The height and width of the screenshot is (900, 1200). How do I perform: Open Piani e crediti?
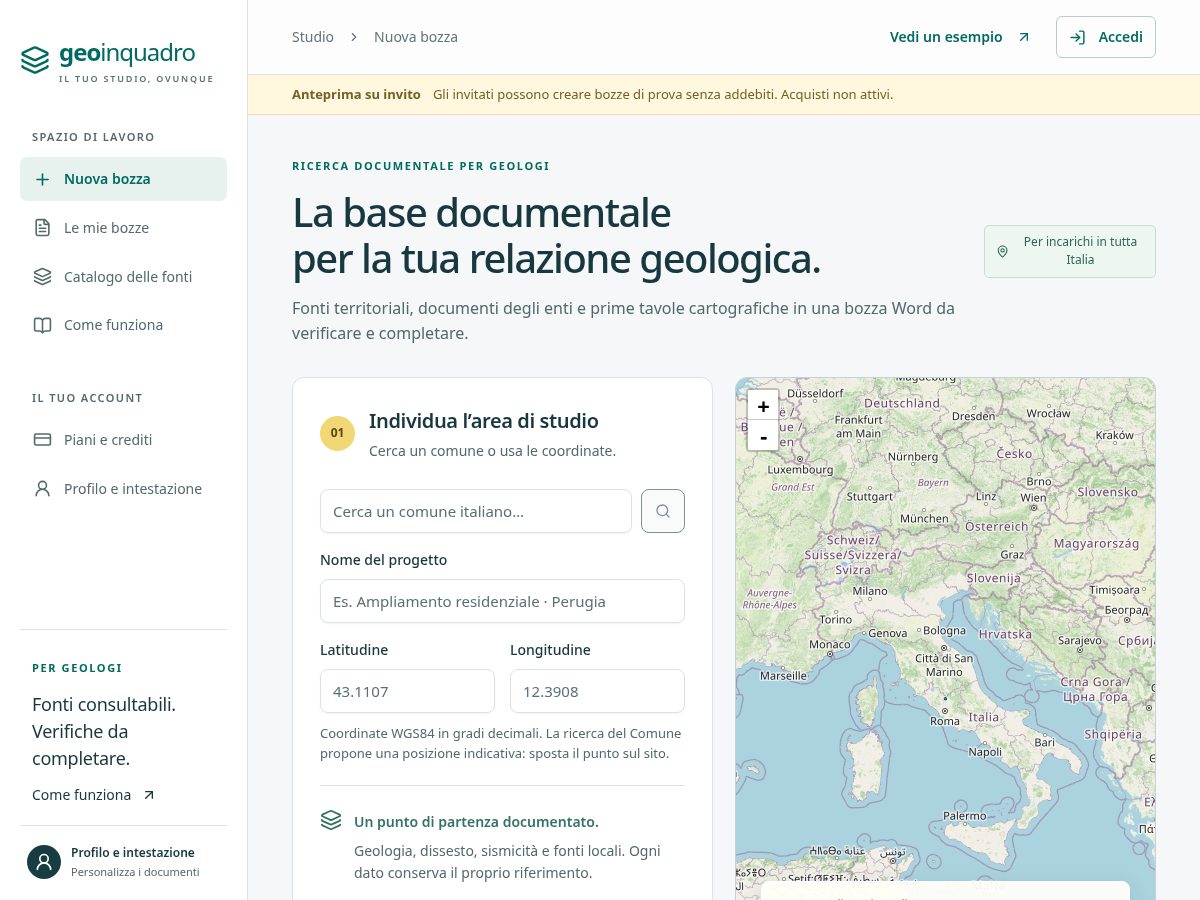(x=123, y=440)
